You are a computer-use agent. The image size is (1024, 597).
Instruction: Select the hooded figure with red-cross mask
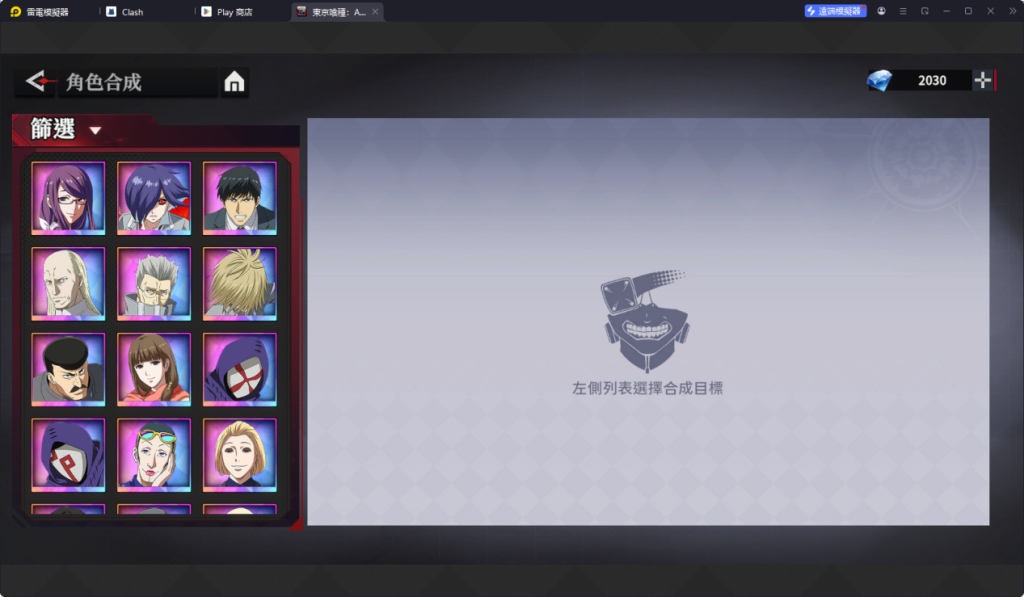tap(240, 369)
